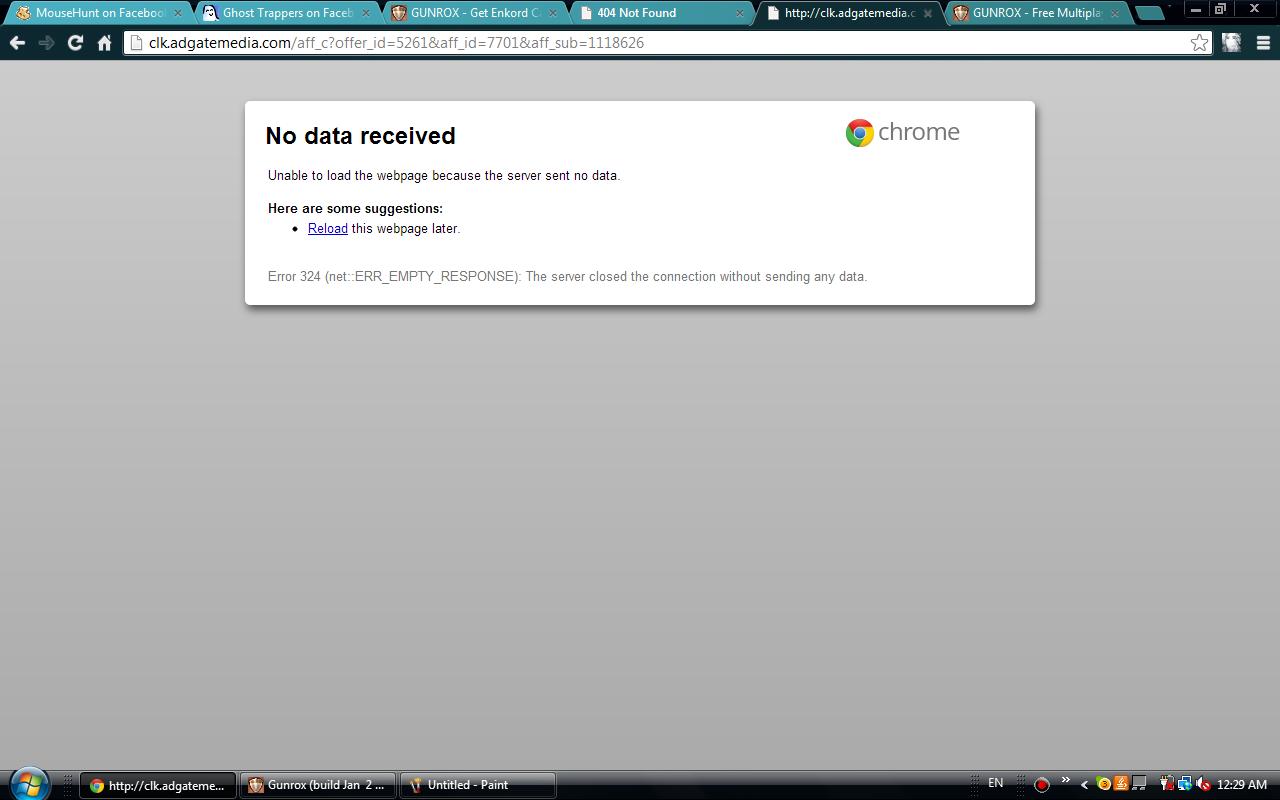Screen dimensions: 1280x800
Task: Click the address bar URL field
Action: click(660, 43)
